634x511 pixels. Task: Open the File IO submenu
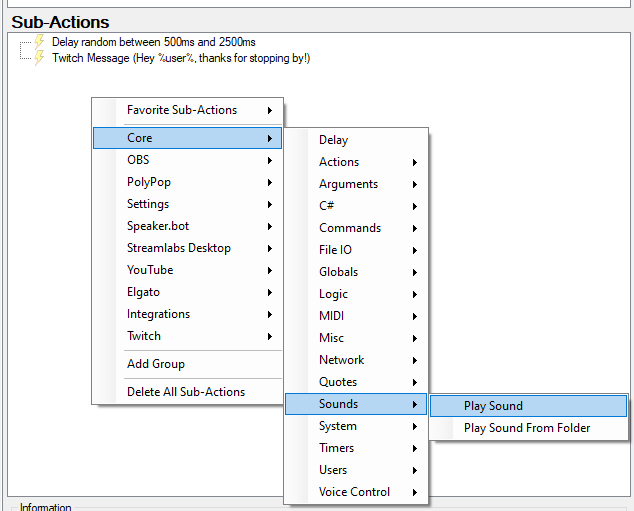coord(356,250)
